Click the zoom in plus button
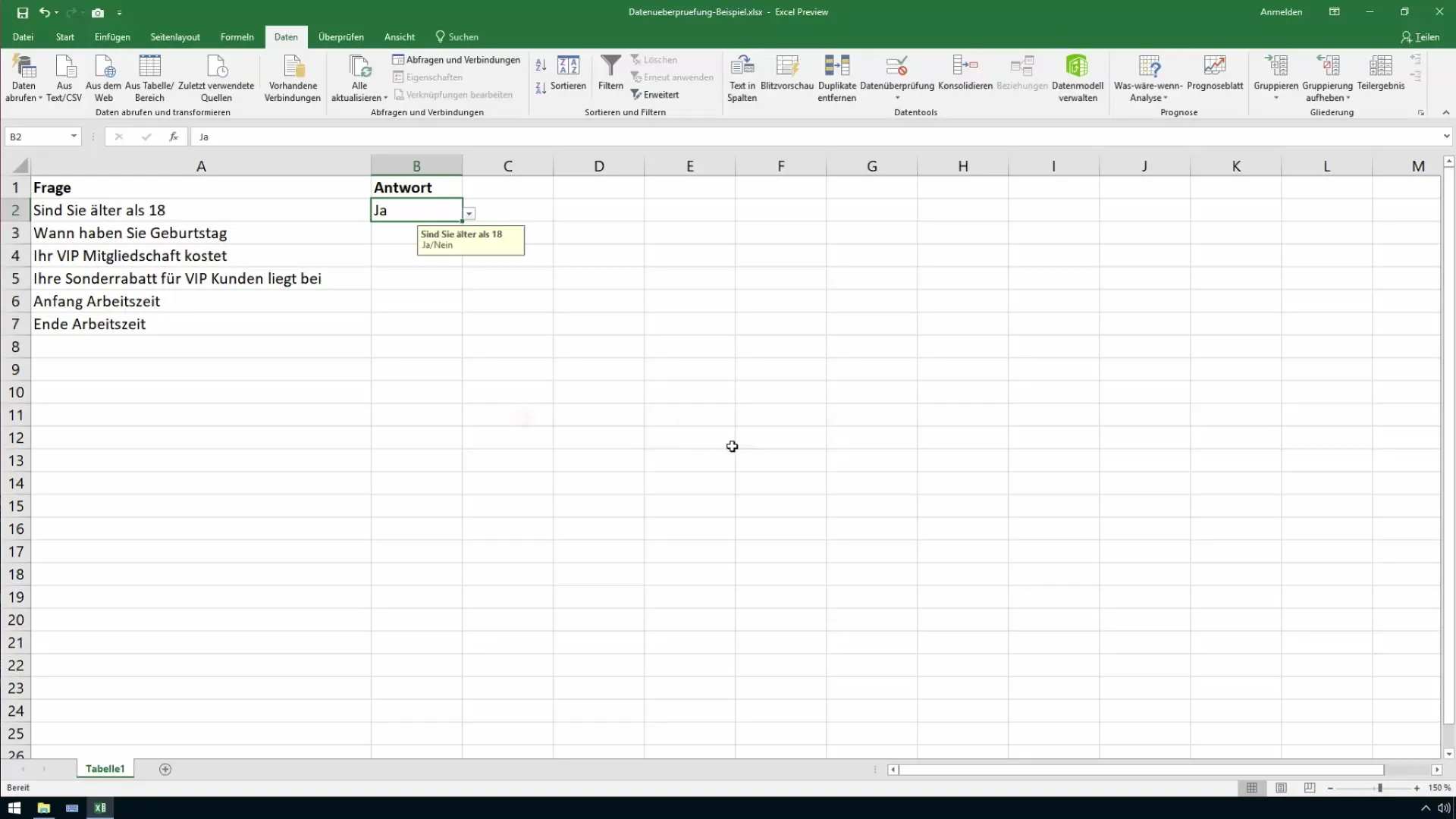 [1417, 789]
